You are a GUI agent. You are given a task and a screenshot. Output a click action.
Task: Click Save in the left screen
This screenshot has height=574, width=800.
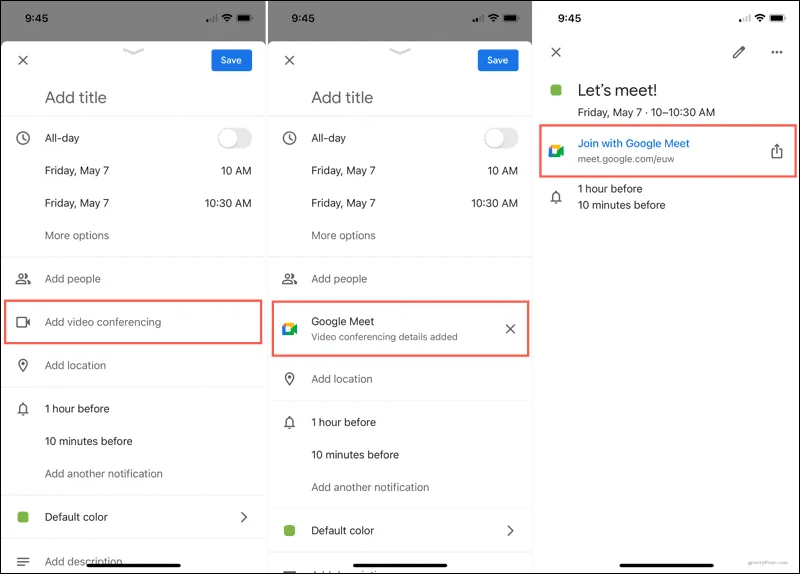(x=232, y=60)
